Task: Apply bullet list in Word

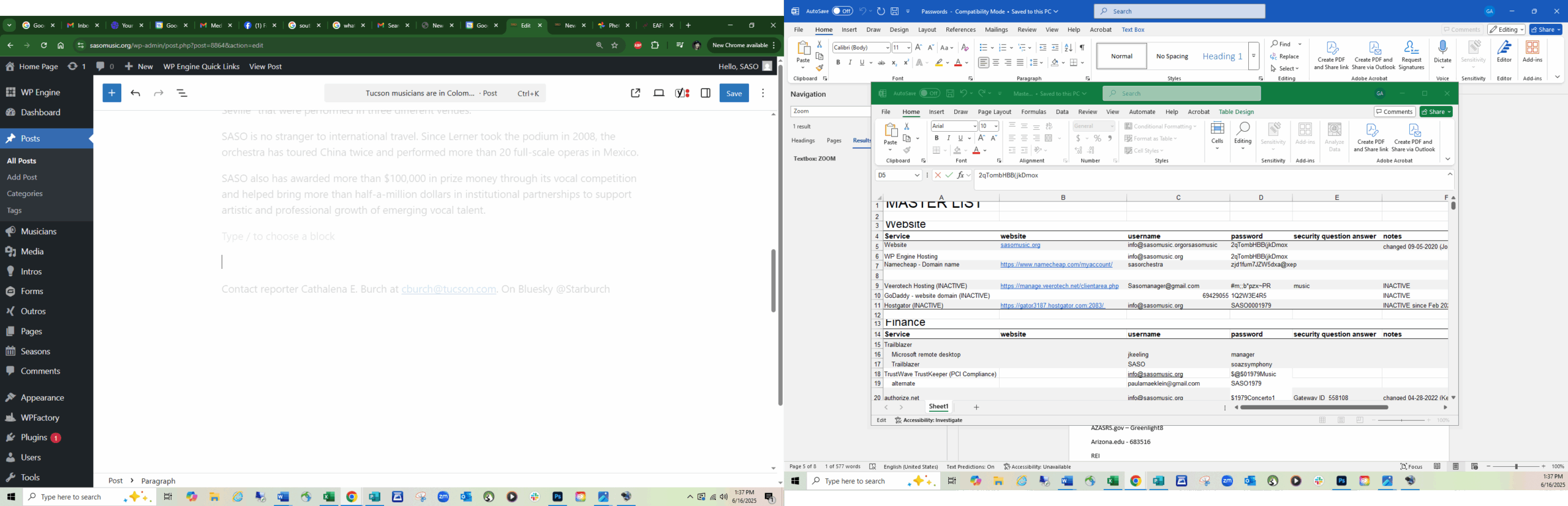Action: 983,48
